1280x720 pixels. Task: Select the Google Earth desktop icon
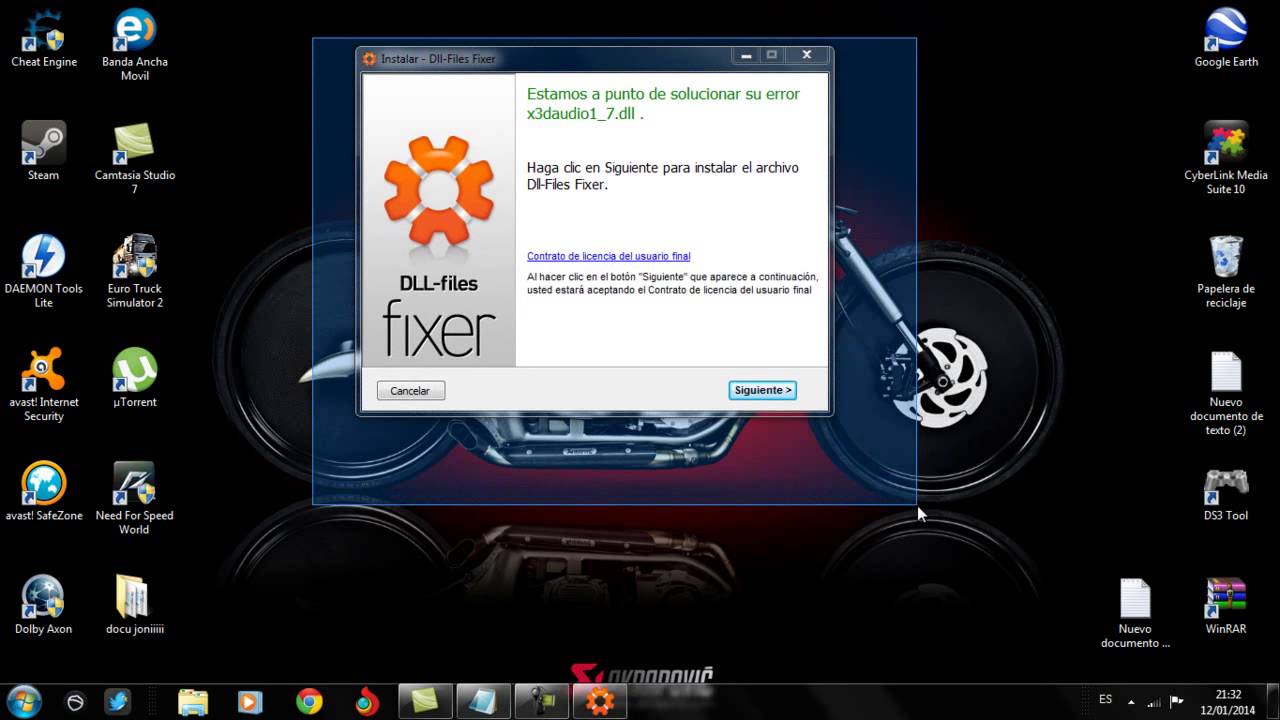tap(1226, 40)
